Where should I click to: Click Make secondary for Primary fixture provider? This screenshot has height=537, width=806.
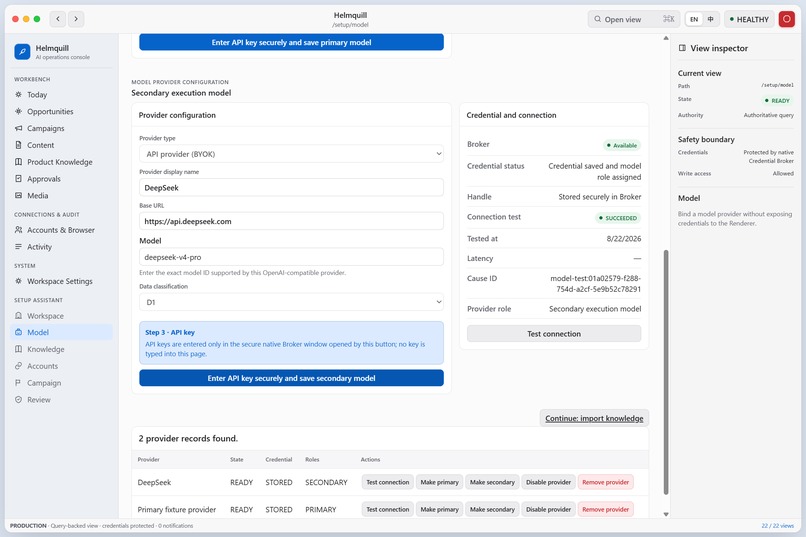(x=492, y=509)
